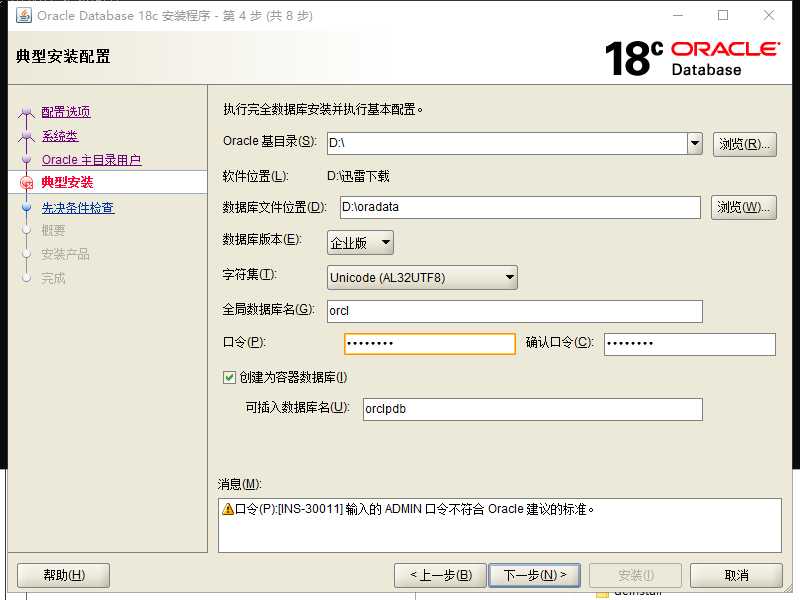
Task: Focus the 数据库文件位置 input field
Action: pos(520,207)
